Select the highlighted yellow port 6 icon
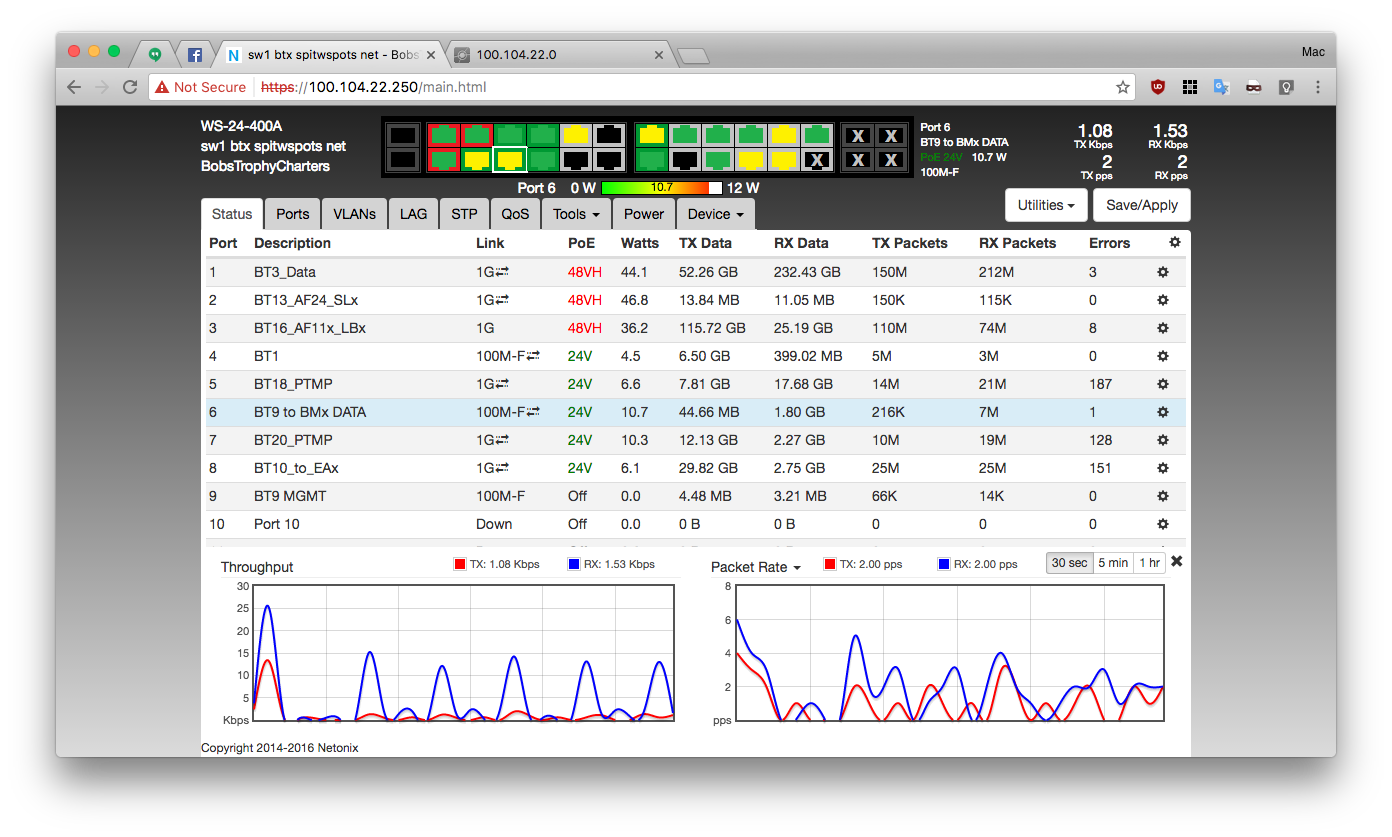 click(x=511, y=159)
